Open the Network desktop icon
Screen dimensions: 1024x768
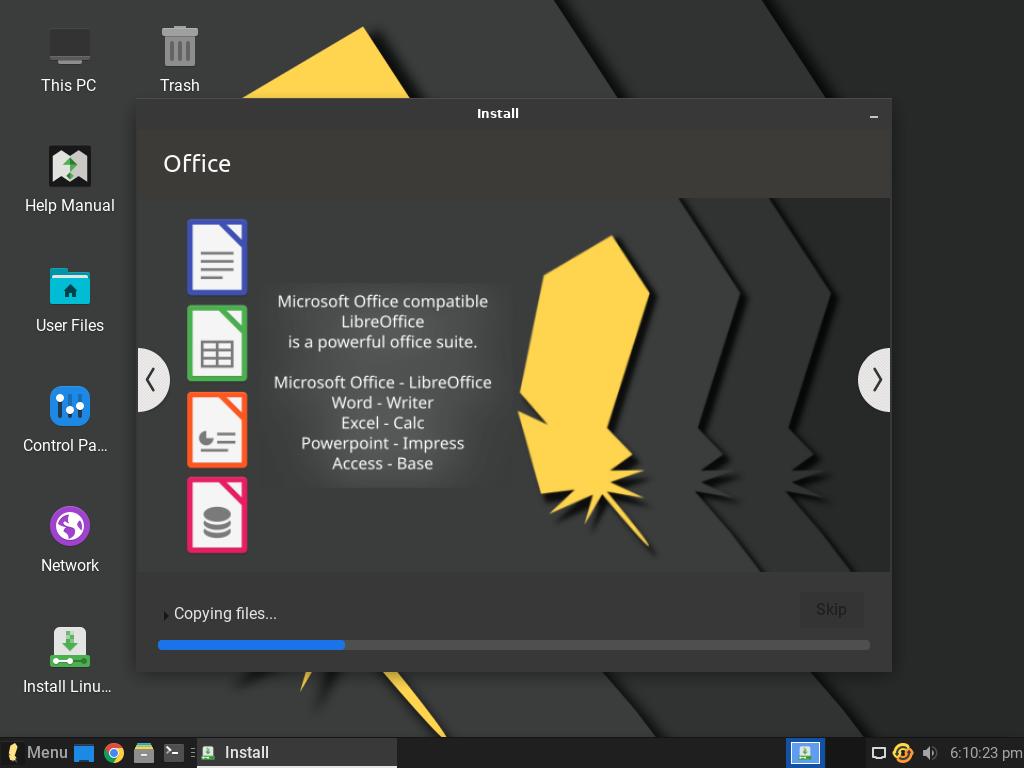[x=70, y=540]
